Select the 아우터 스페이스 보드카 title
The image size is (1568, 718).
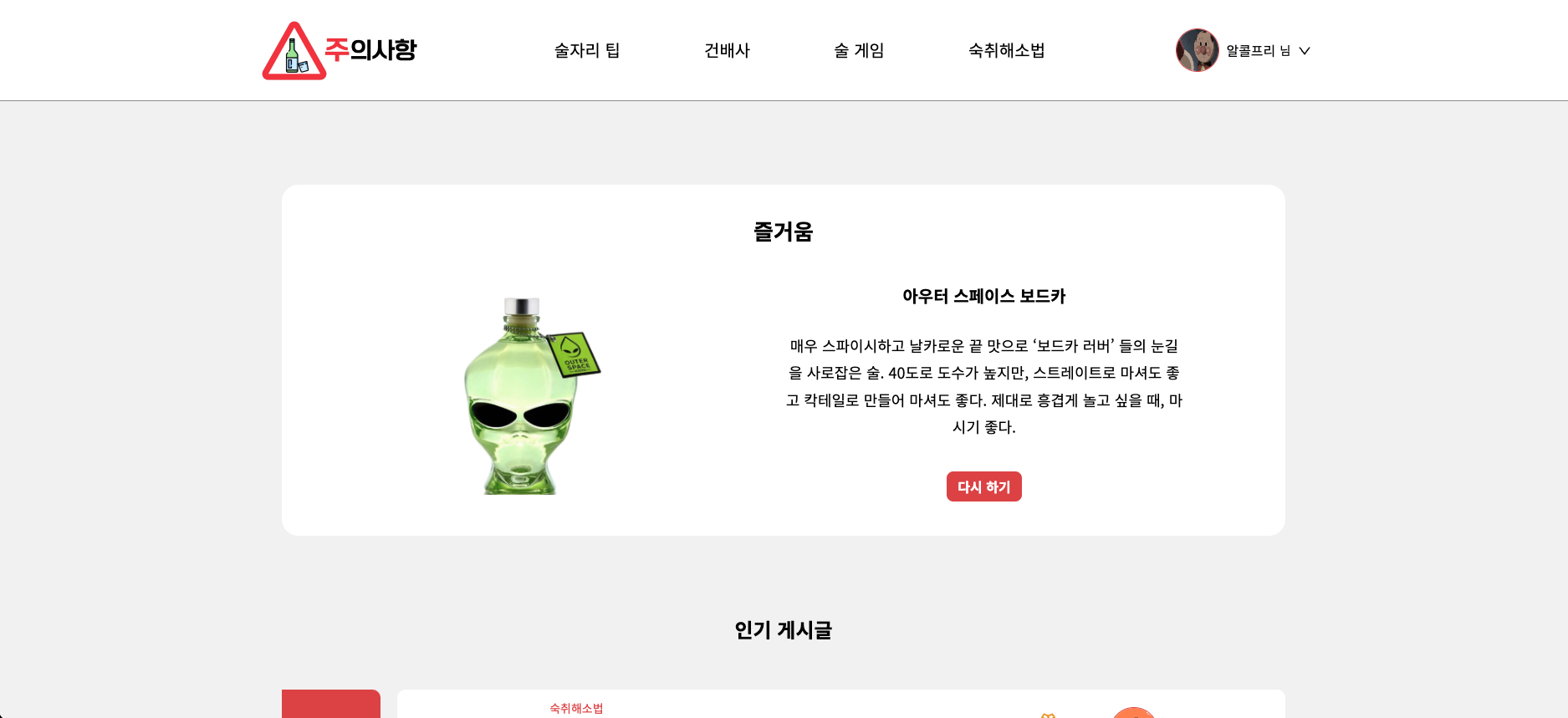pyautogui.click(x=984, y=296)
